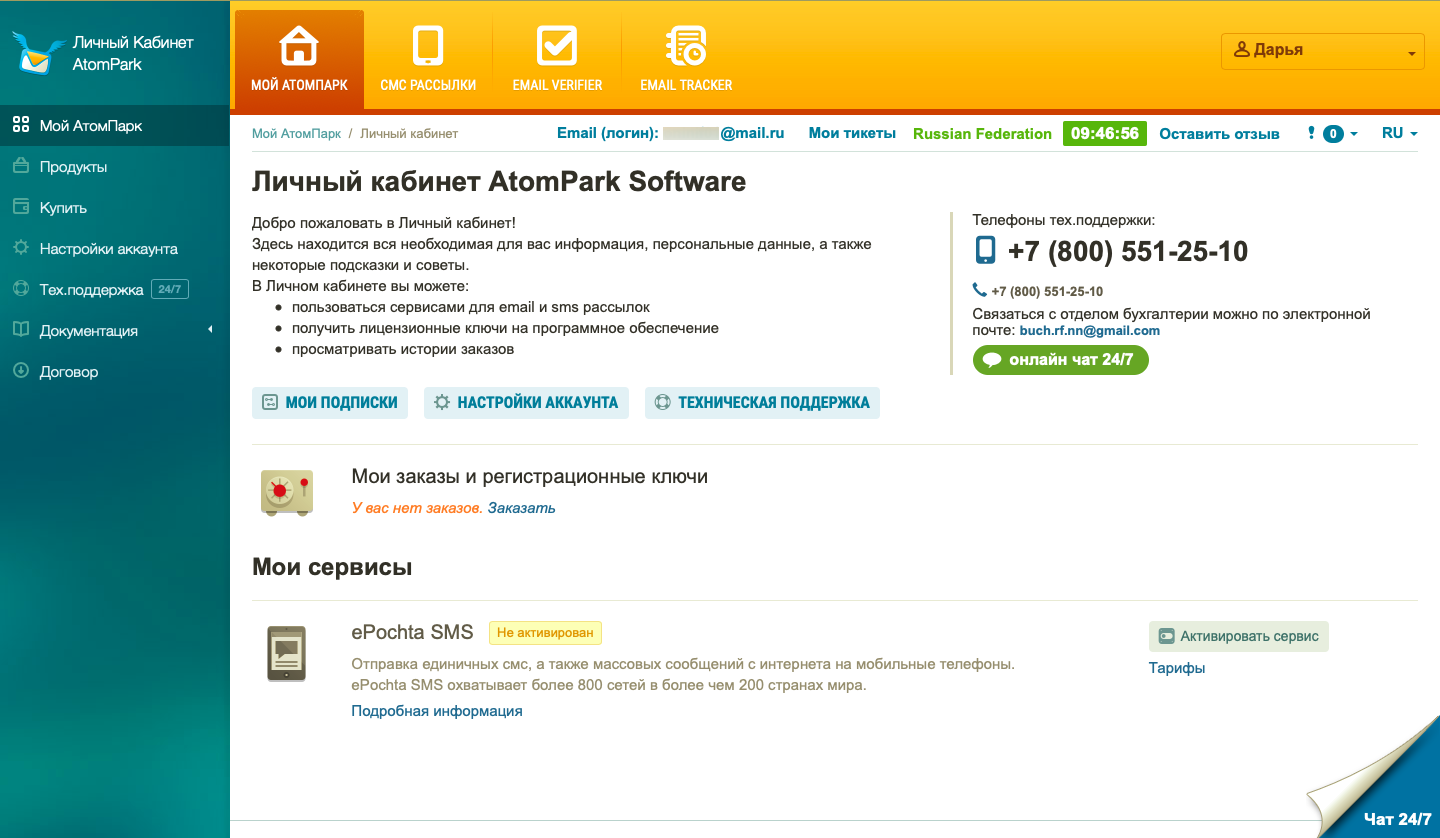Expand the notifications counter dropdown arrow
This screenshot has width=1440, height=838.
[1354, 134]
